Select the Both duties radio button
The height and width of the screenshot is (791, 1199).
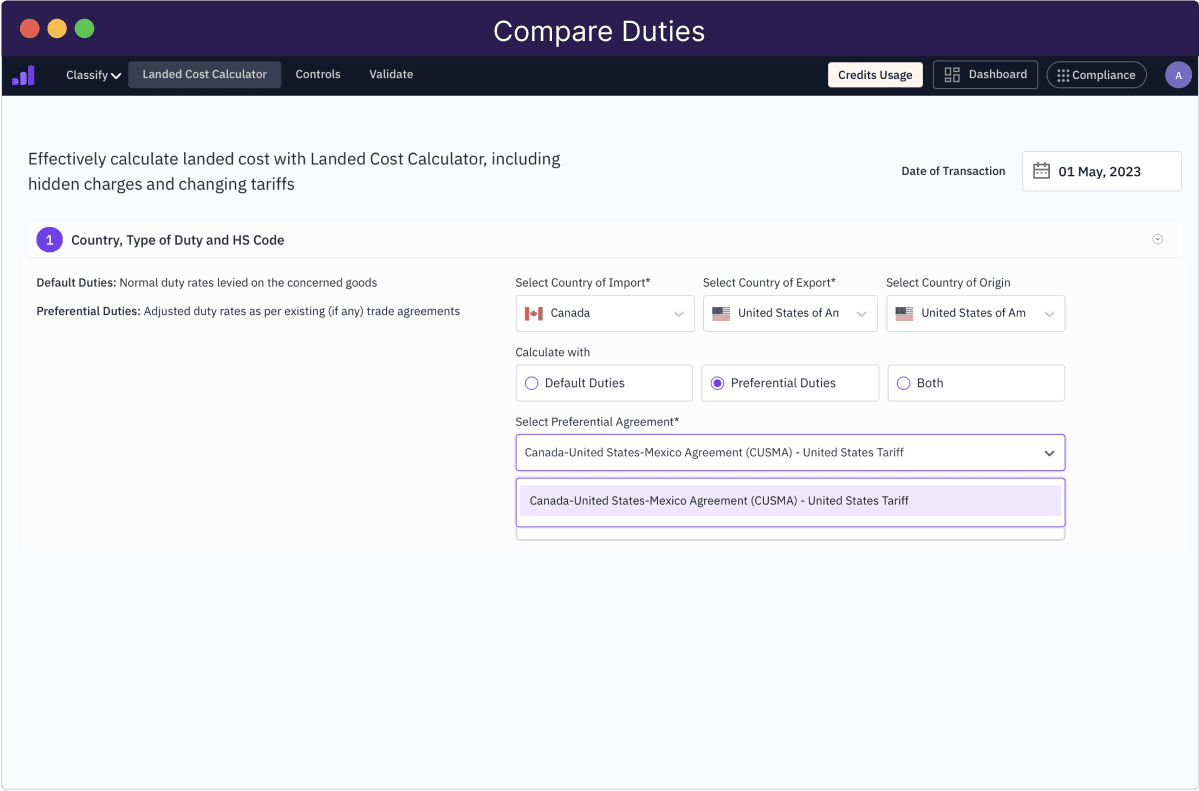tap(903, 383)
